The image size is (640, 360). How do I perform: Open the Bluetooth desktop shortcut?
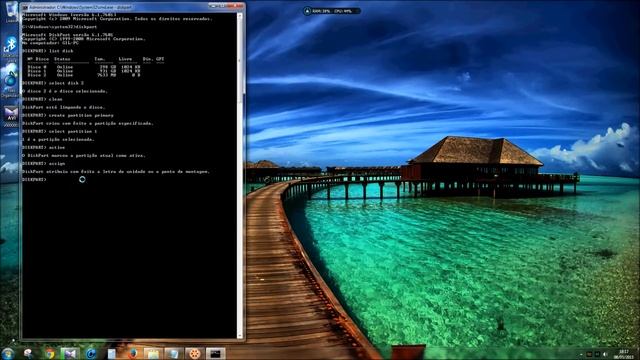(x=10, y=48)
